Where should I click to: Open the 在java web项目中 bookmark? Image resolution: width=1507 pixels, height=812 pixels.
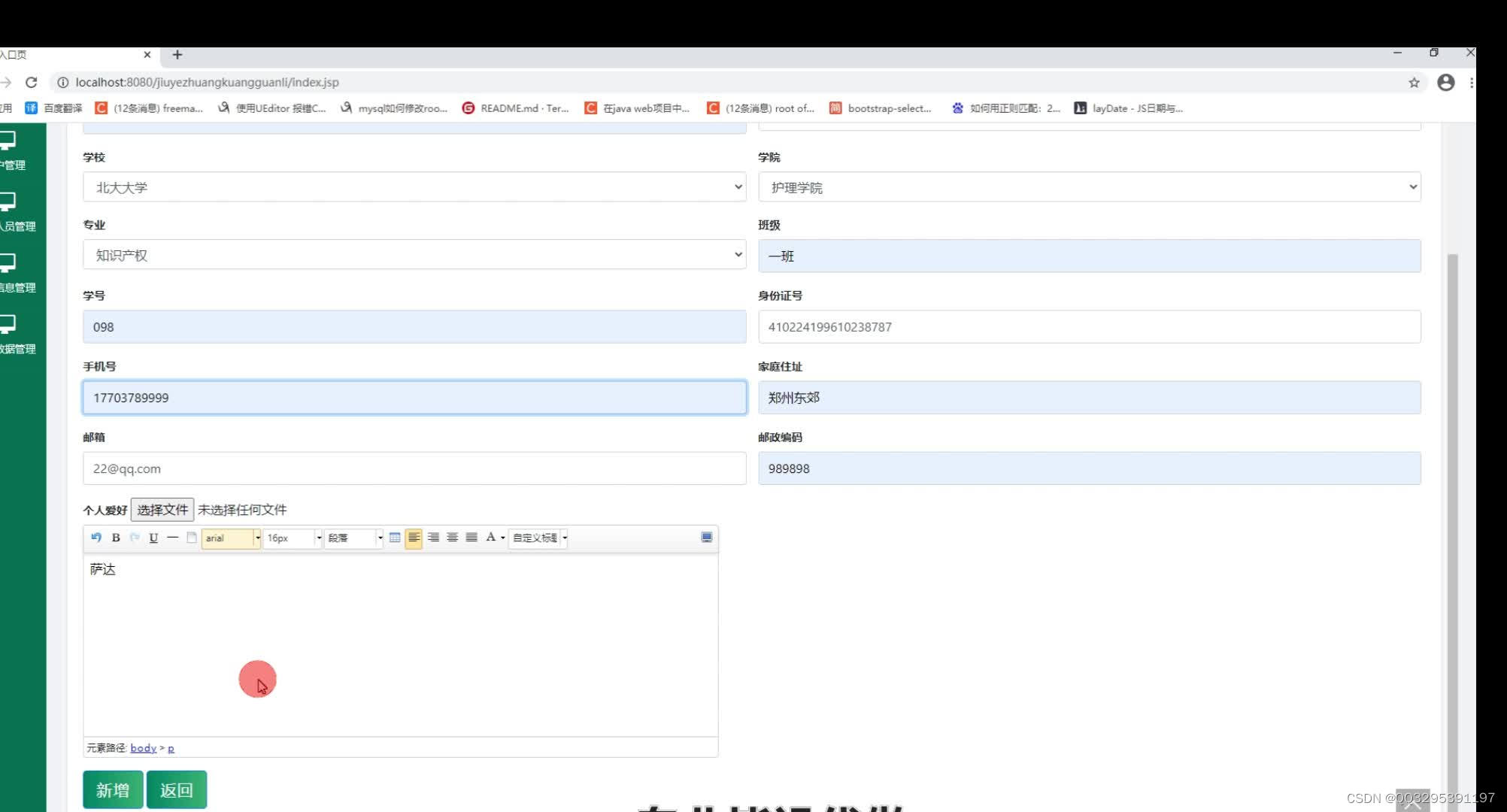click(637, 108)
